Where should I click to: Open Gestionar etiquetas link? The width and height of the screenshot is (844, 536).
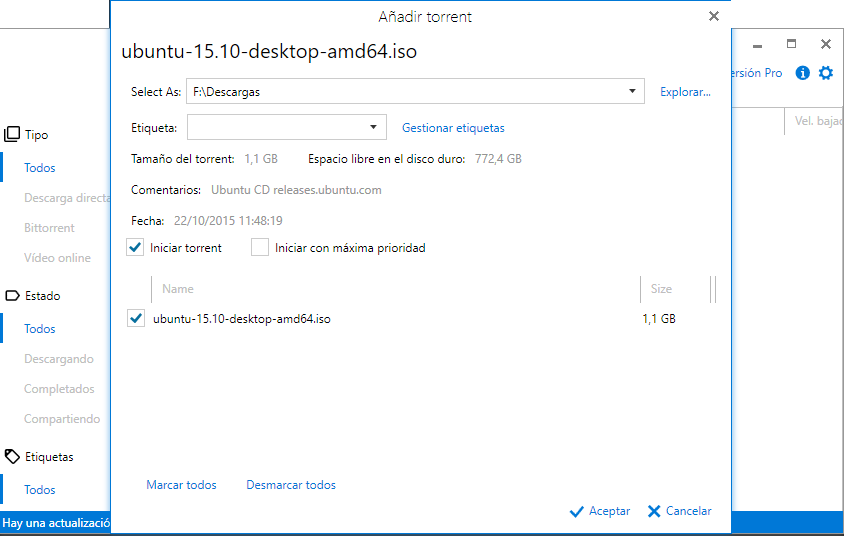[x=453, y=128]
